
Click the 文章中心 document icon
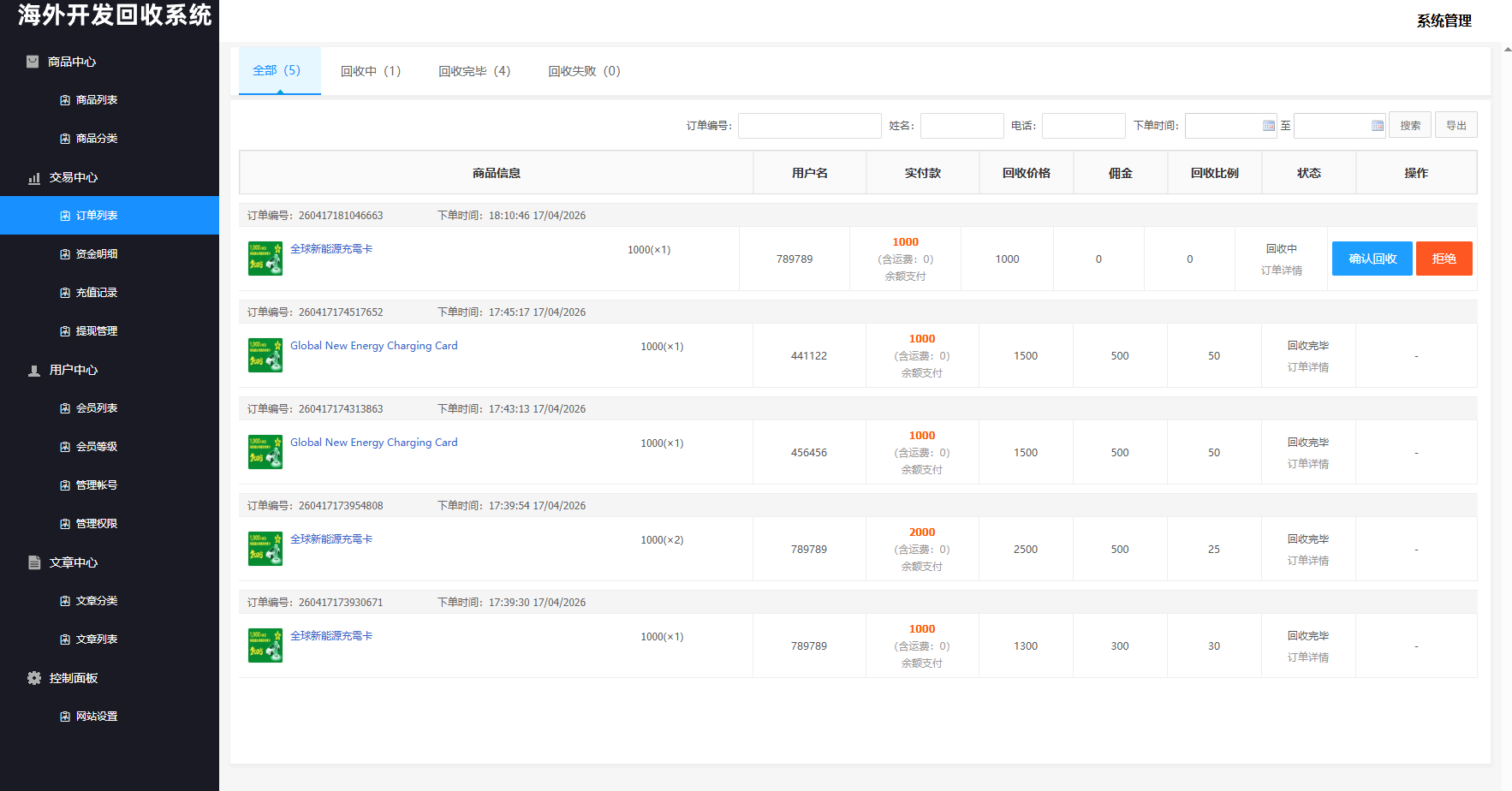(34, 562)
